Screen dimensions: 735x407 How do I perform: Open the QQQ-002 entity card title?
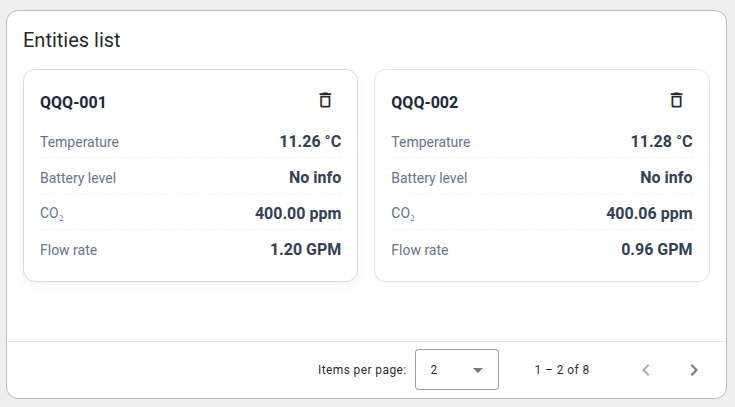(x=424, y=102)
